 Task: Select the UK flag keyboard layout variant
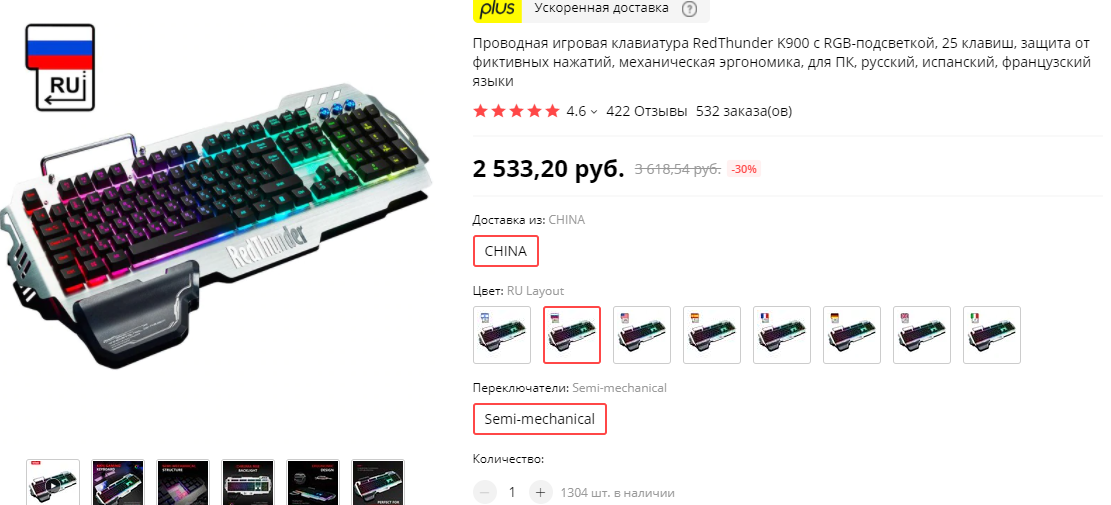[923, 335]
